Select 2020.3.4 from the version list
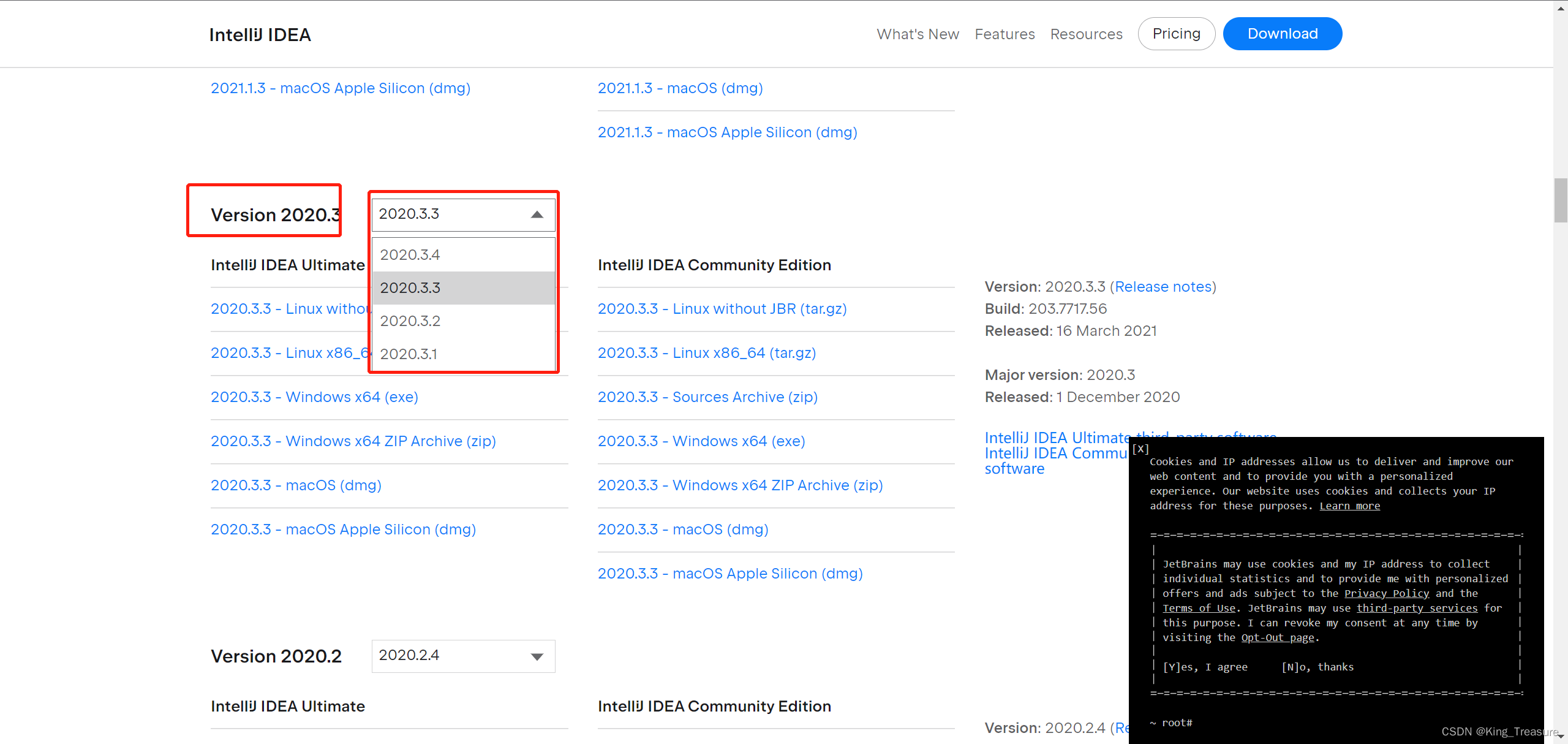 click(464, 254)
